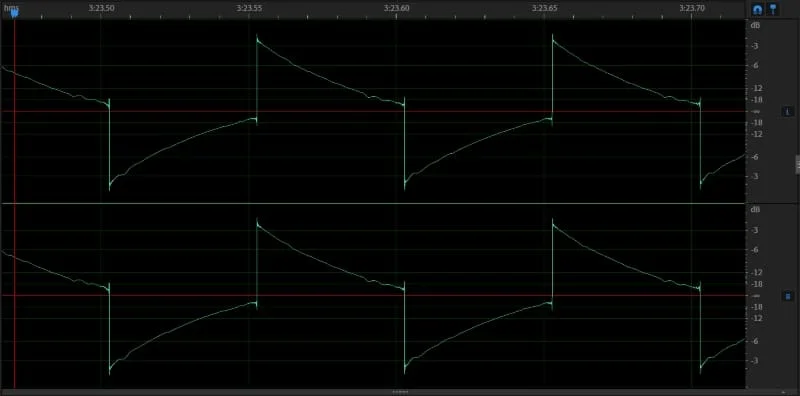Click the 3:23.65 mark on time ruler
800x396 pixels.
[544, 8]
